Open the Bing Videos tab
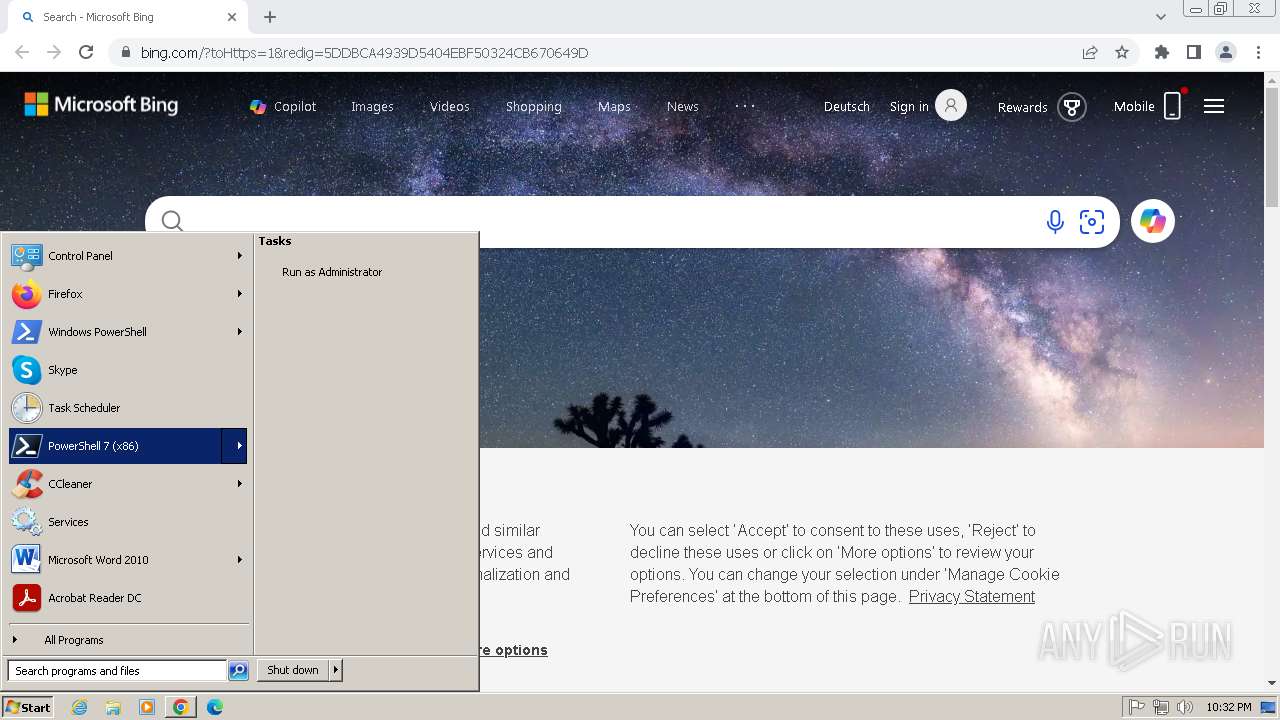The image size is (1280, 720). (x=450, y=106)
